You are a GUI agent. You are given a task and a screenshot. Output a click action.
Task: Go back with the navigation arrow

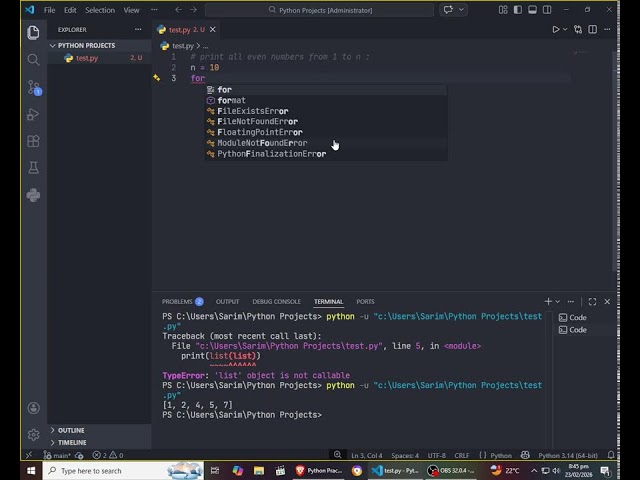[178, 10]
